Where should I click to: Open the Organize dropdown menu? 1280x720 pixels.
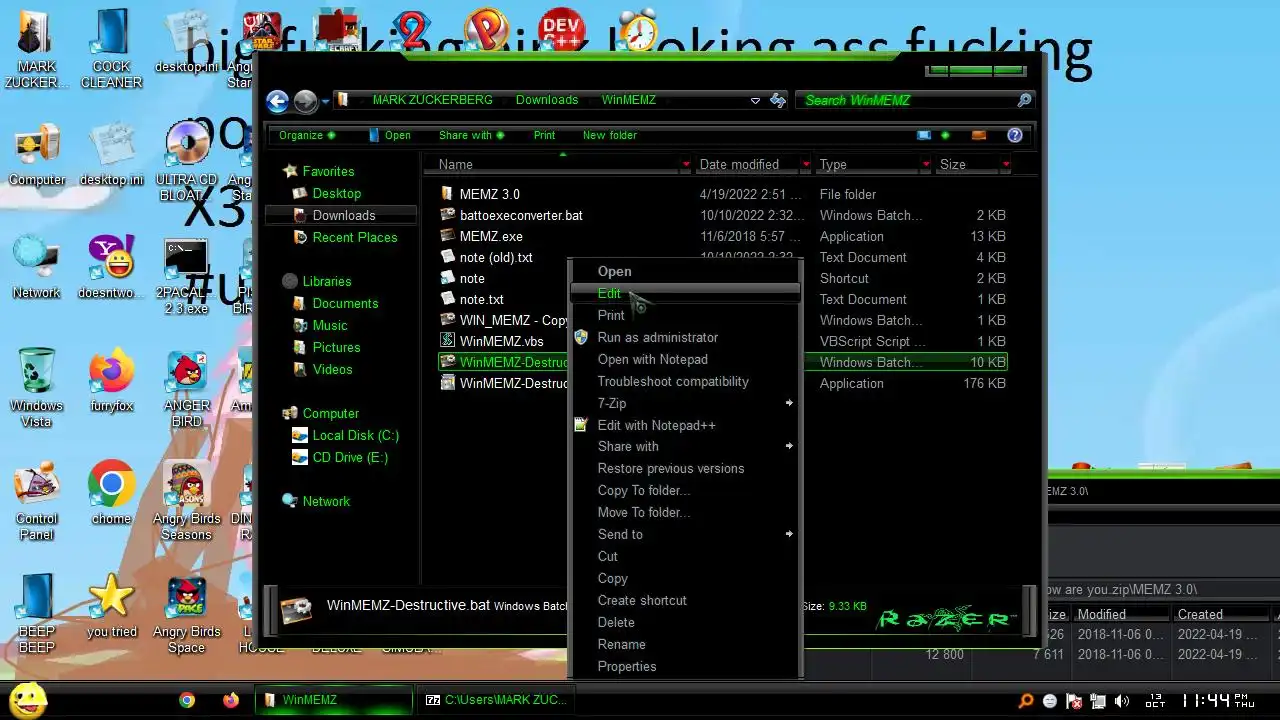307,135
